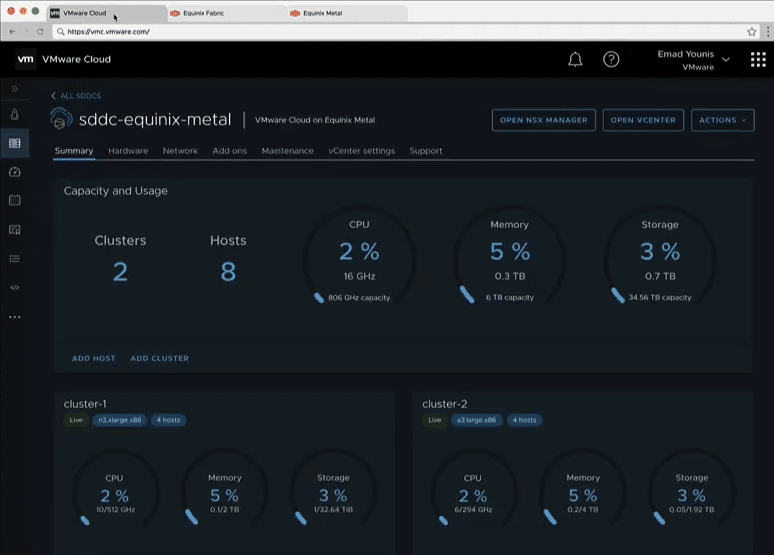Switch to the Network tab
The width and height of the screenshot is (774, 555).
tap(180, 151)
